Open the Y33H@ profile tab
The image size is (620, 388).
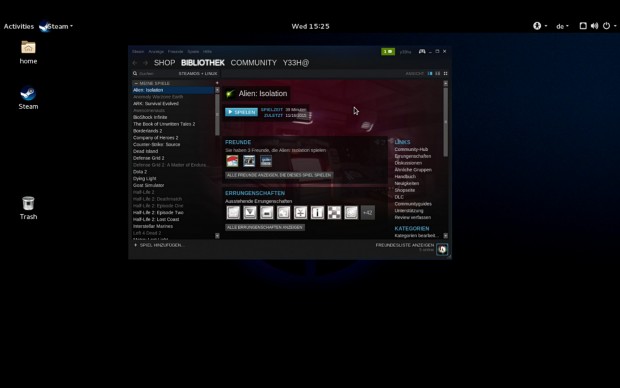[x=296, y=63]
